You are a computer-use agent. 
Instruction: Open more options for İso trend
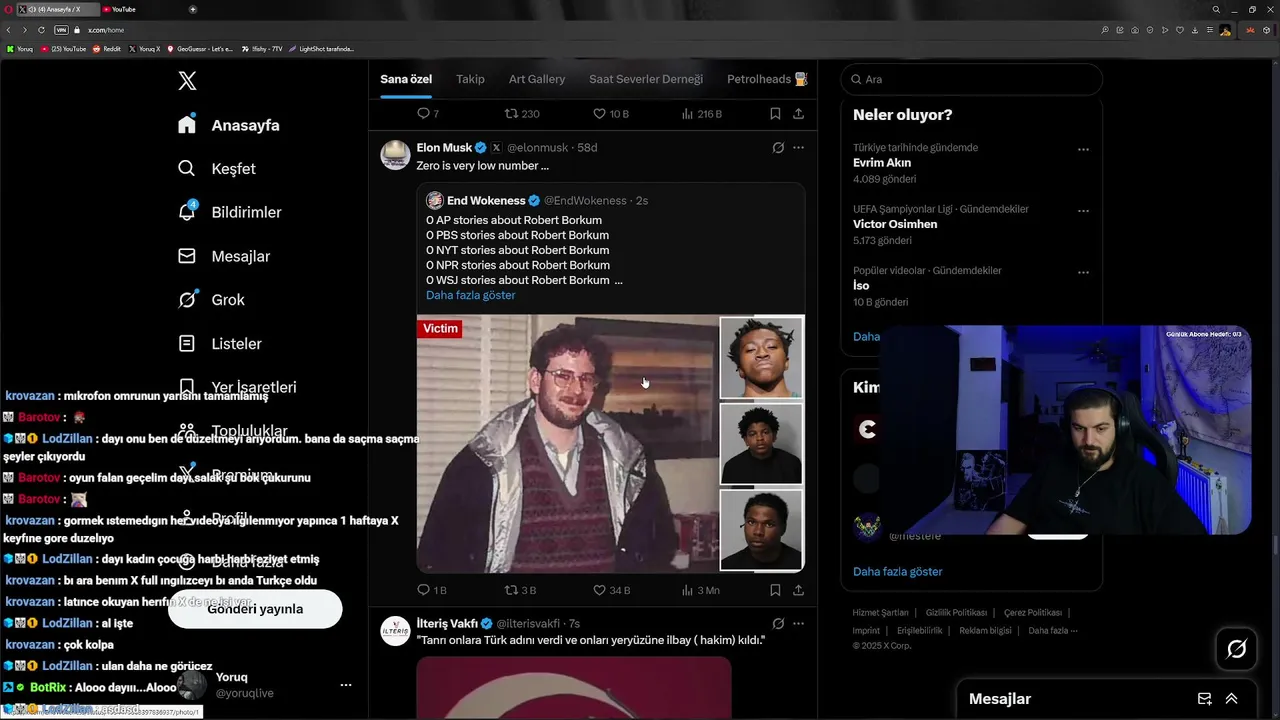point(1083,272)
